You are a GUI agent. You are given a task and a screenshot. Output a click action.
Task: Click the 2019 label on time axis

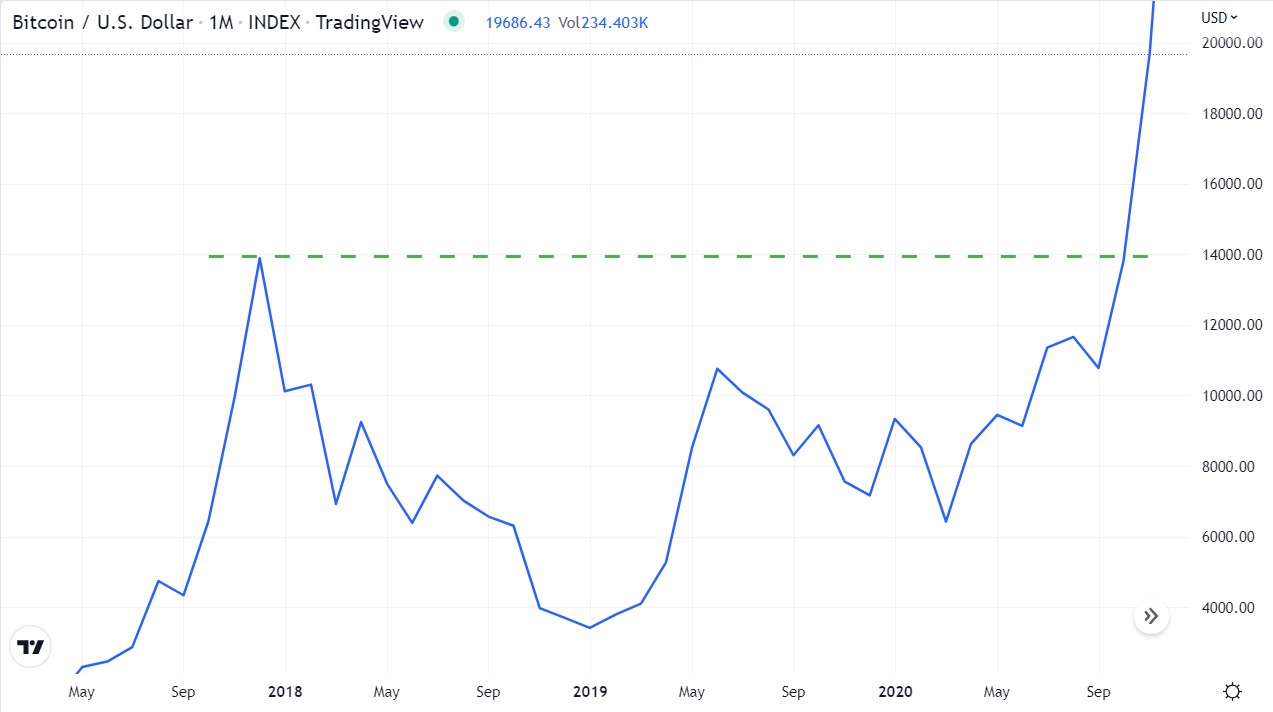(x=589, y=691)
